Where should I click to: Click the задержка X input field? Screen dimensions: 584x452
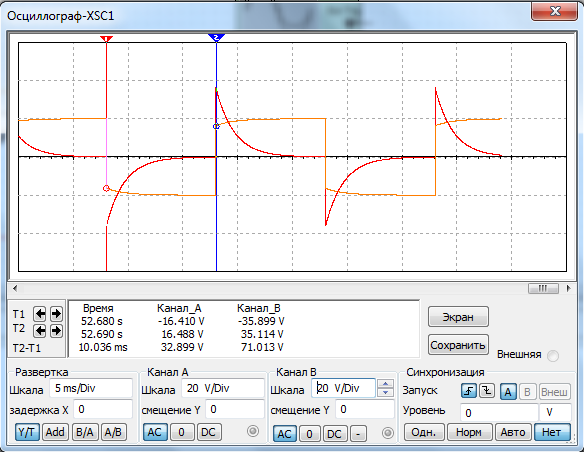pyautogui.click(x=103, y=410)
